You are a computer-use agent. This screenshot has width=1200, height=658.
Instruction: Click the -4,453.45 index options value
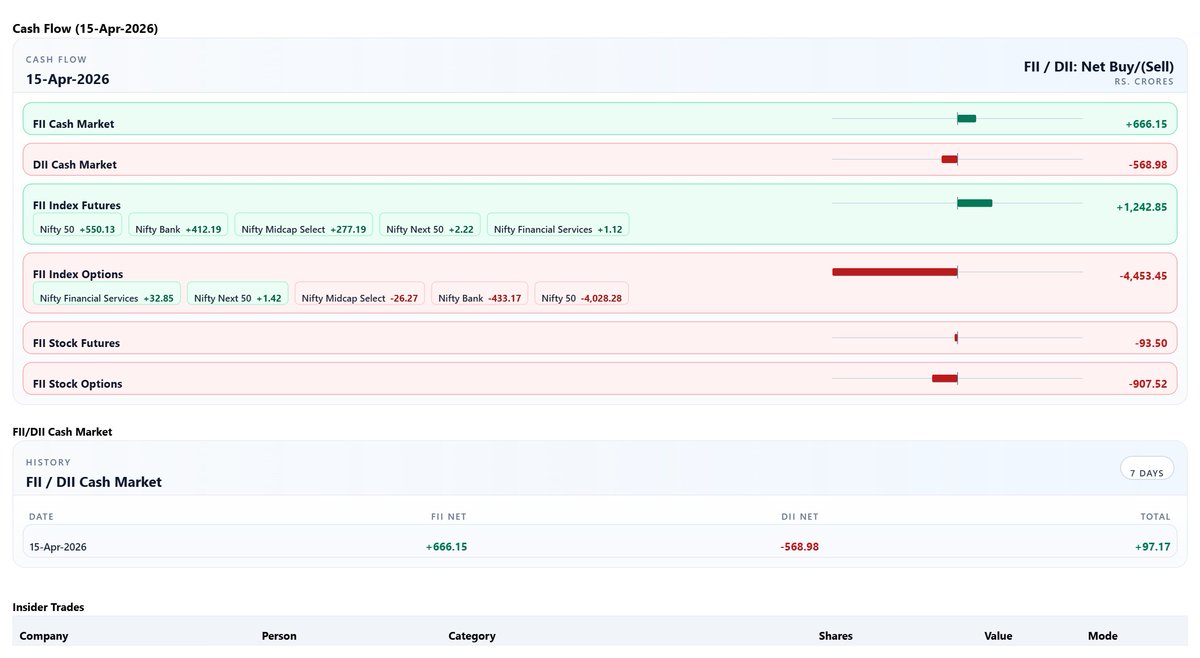[x=1143, y=276]
